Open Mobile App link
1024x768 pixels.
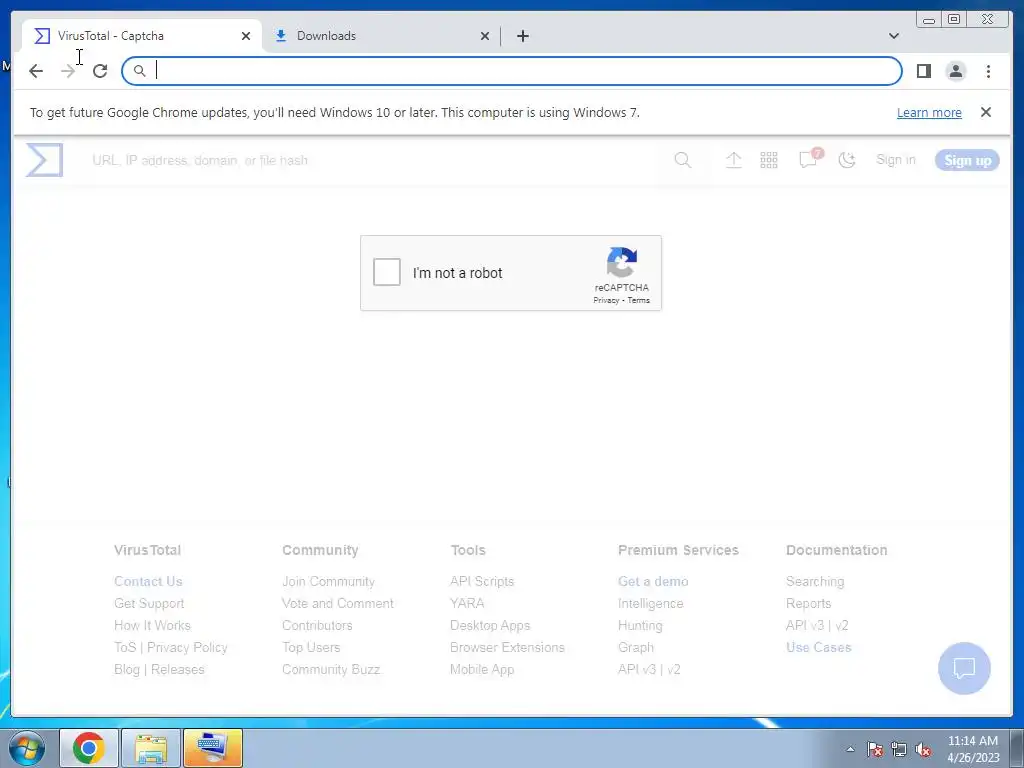click(482, 669)
